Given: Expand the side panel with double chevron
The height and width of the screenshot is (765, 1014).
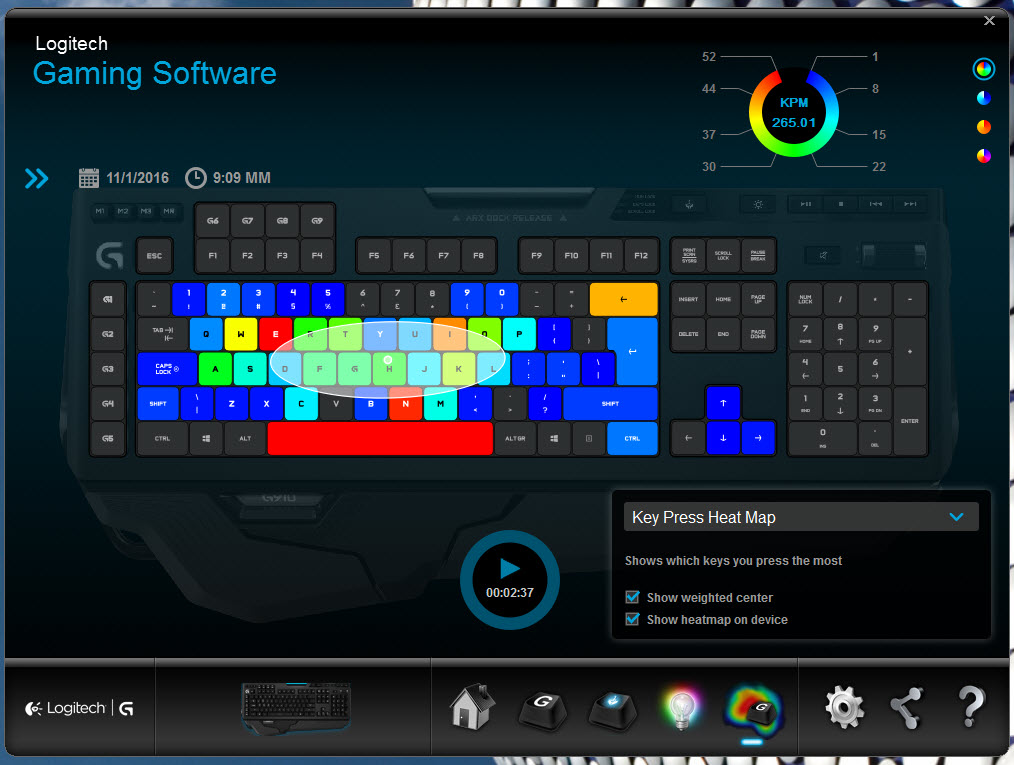Looking at the screenshot, I should point(36,178).
